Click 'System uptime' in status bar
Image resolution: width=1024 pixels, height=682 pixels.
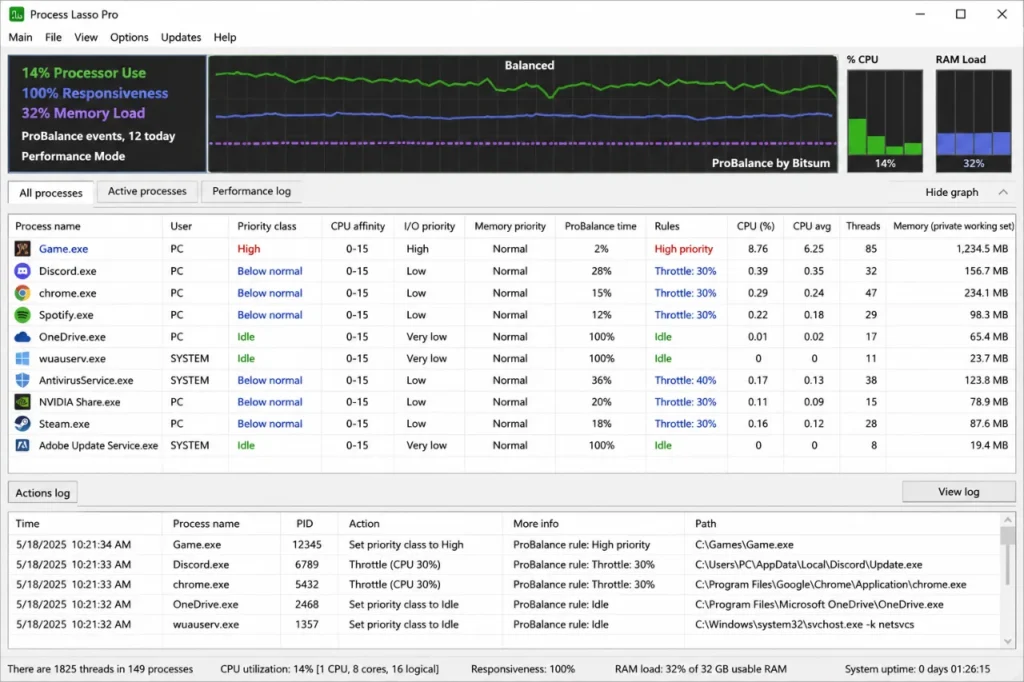point(917,669)
